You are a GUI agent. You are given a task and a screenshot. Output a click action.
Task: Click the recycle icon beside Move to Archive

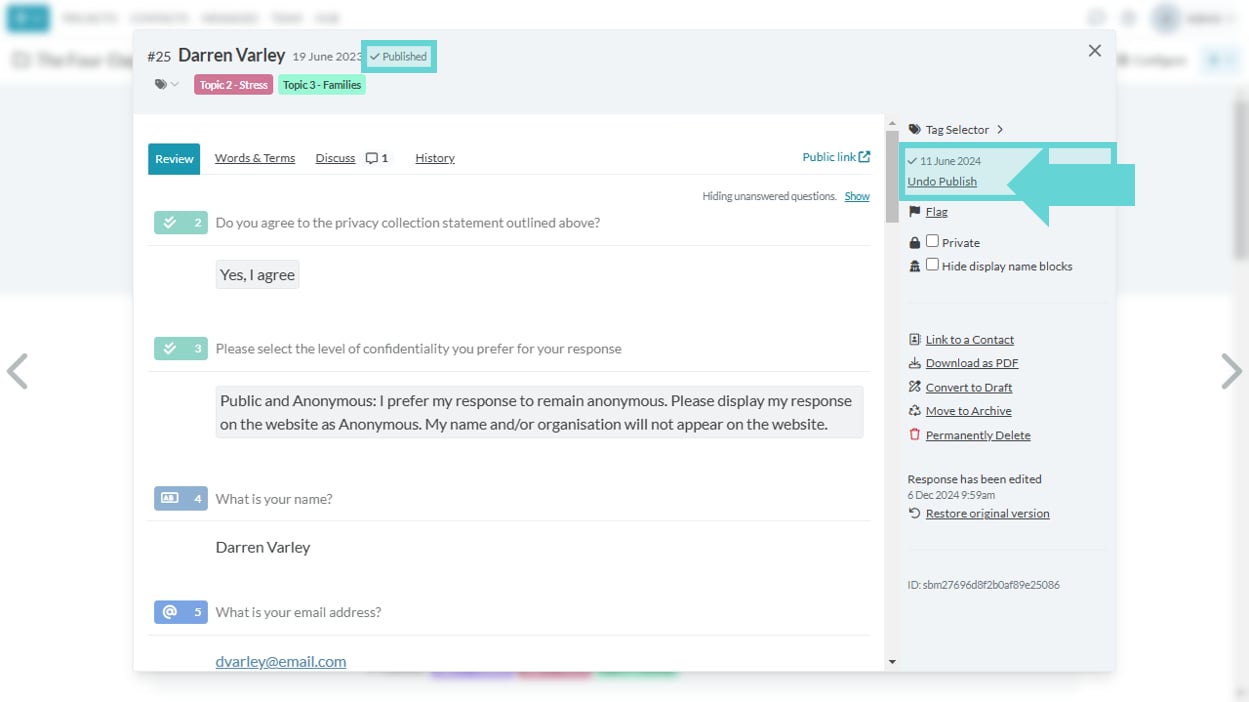[x=914, y=411]
